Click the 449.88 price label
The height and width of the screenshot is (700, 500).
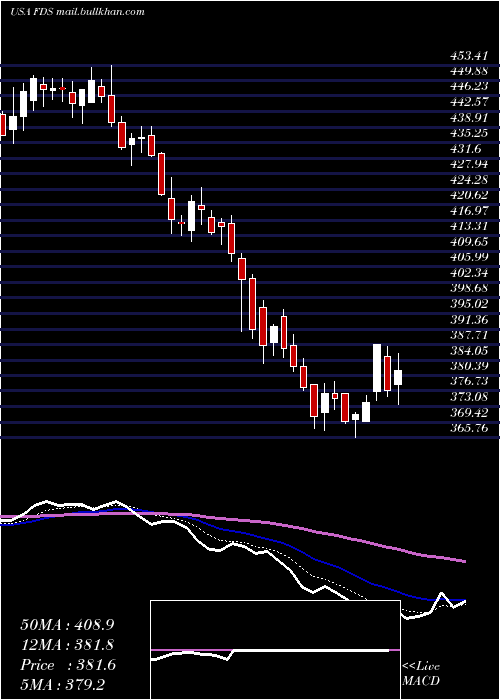pos(469,71)
